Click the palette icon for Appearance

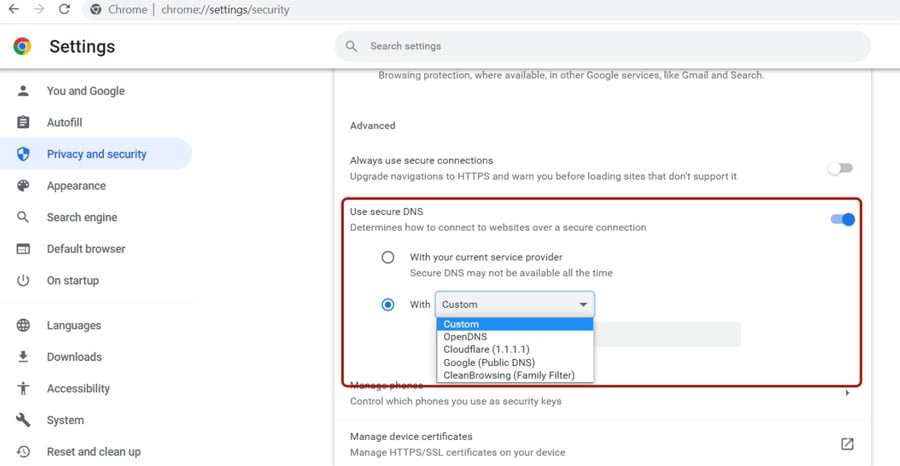point(23,185)
